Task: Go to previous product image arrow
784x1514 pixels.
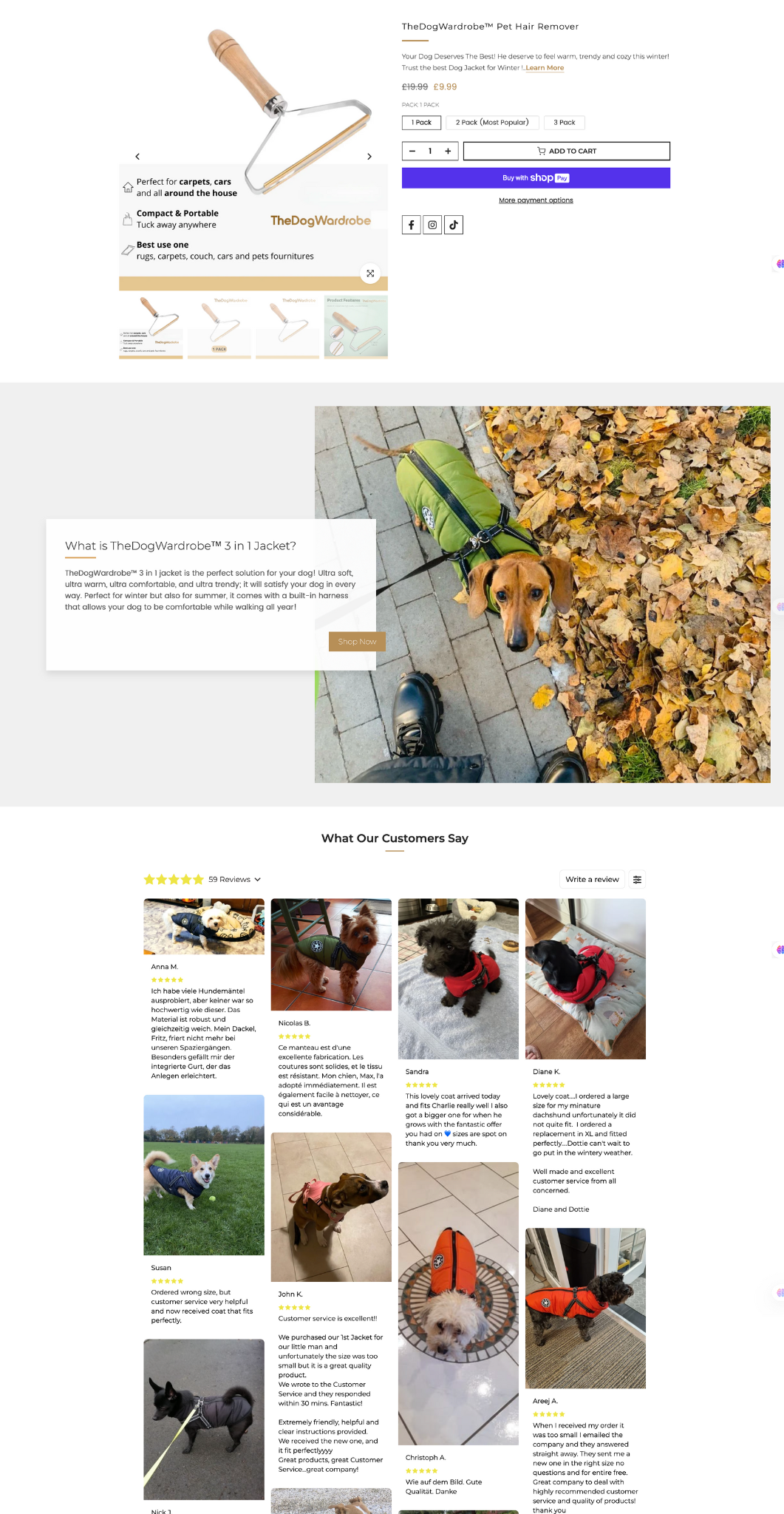Action: tap(137, 157)
